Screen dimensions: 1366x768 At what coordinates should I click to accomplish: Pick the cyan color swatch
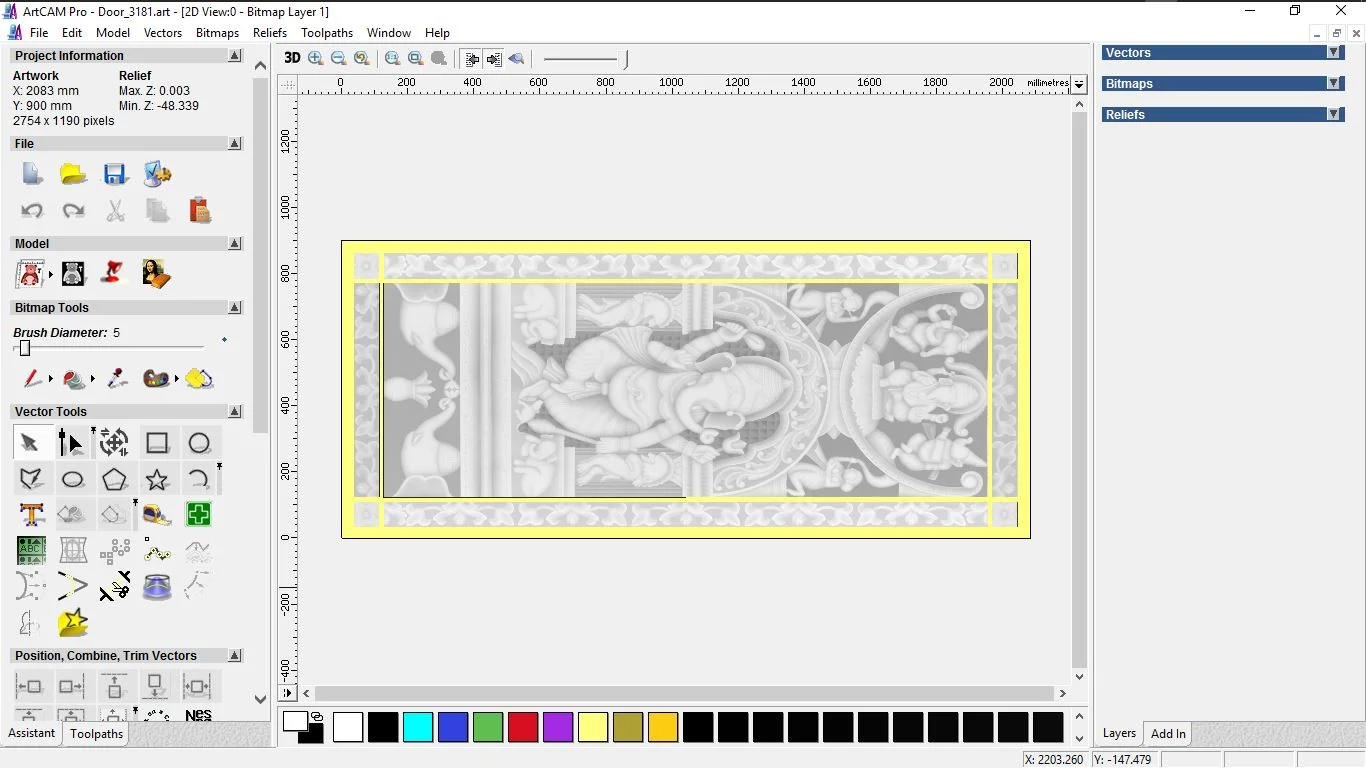[x=418, y=727]
